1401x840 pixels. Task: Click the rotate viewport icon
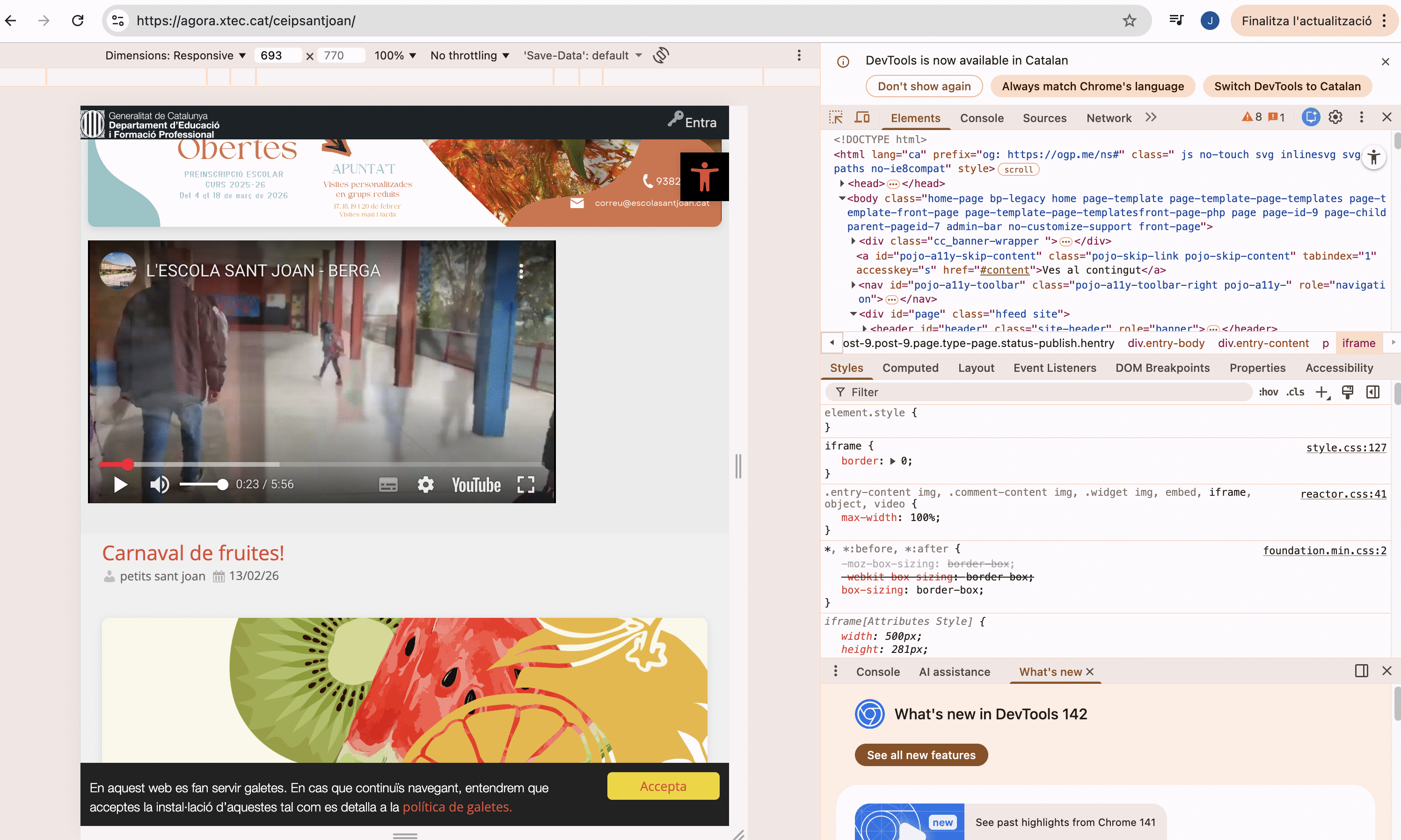pyautogui.click(x=661, y=56)
